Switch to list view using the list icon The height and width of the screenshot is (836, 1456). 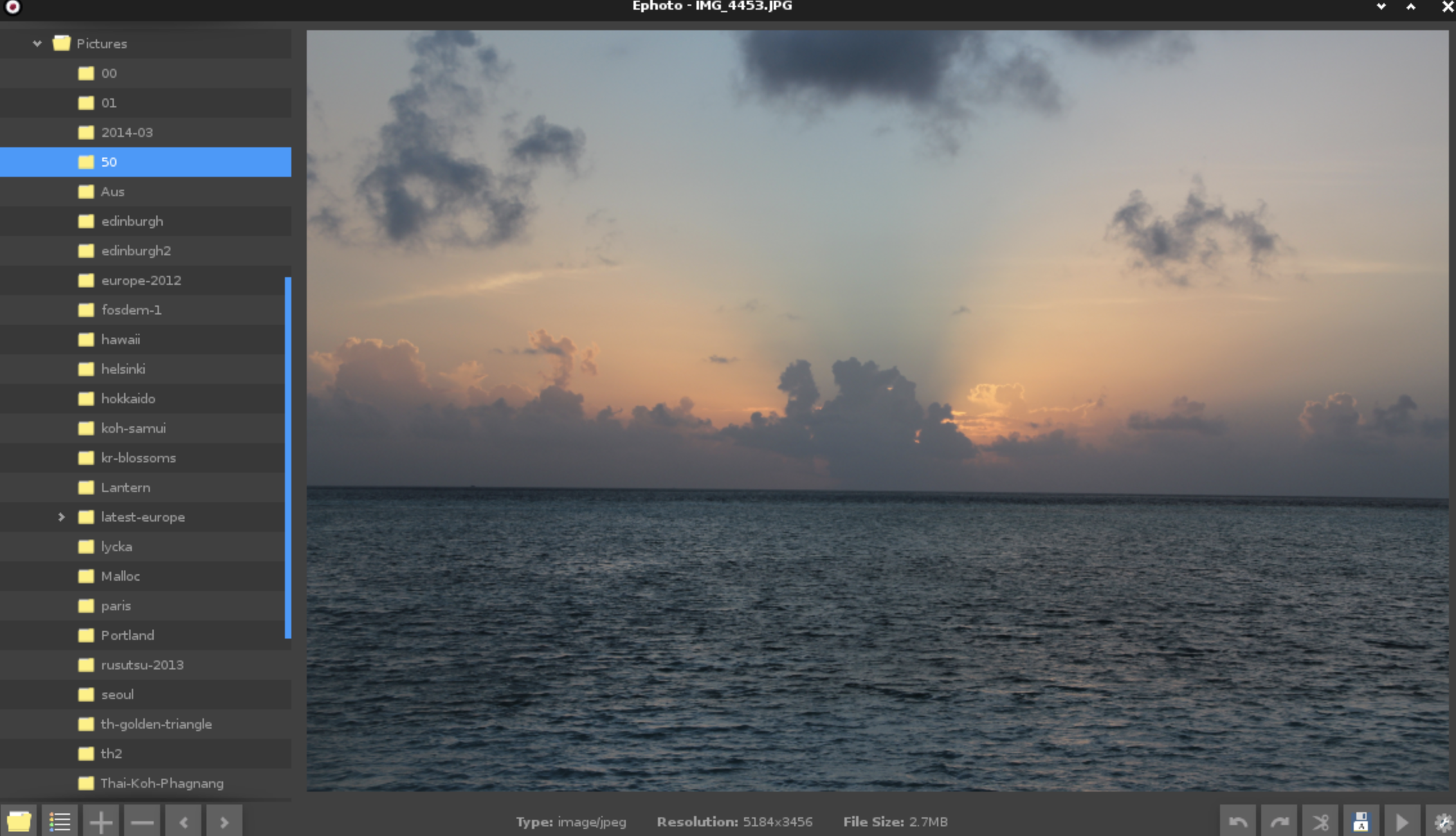[60, 821]
